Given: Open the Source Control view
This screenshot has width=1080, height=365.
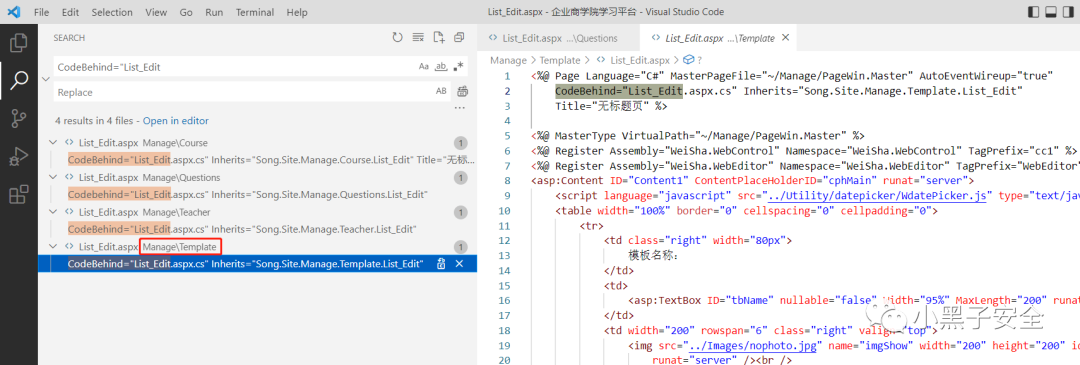Looking at the screenshot, I should [19, 118].
